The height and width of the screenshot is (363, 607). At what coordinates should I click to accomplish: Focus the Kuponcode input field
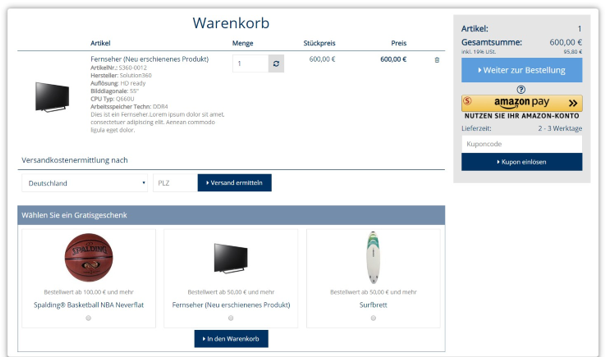tap(521, 144)
